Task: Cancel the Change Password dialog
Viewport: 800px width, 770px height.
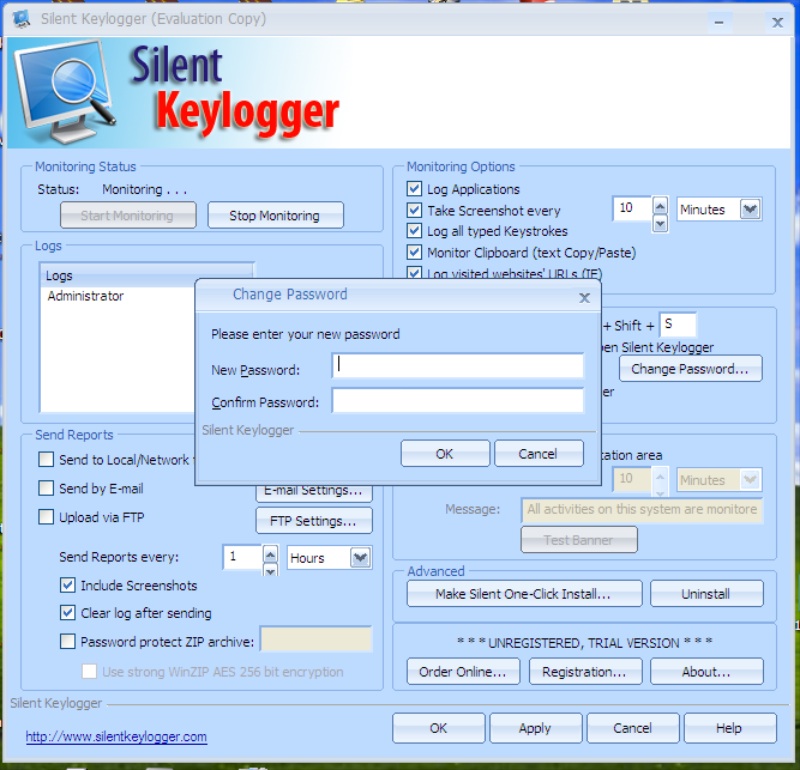Action: (538, 454)
